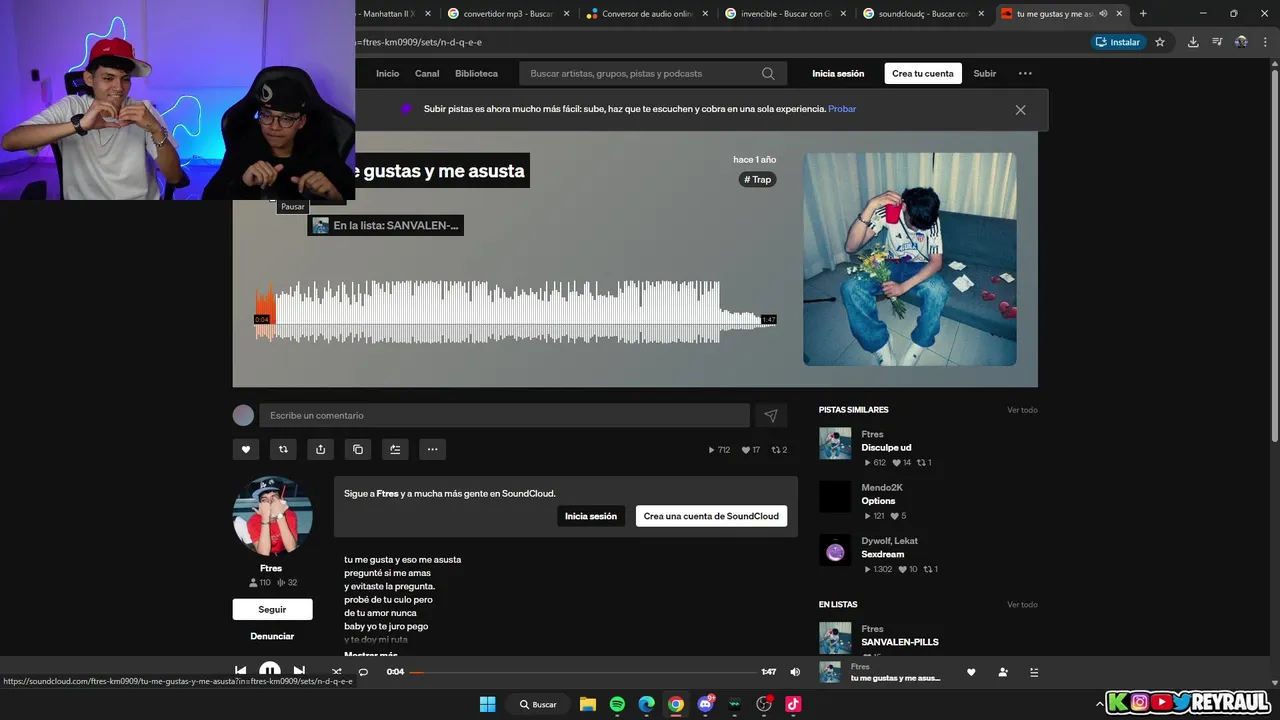The image size is (1280, 720).
Task: Open the Canal menu item
Action: (x=427, y=73)
